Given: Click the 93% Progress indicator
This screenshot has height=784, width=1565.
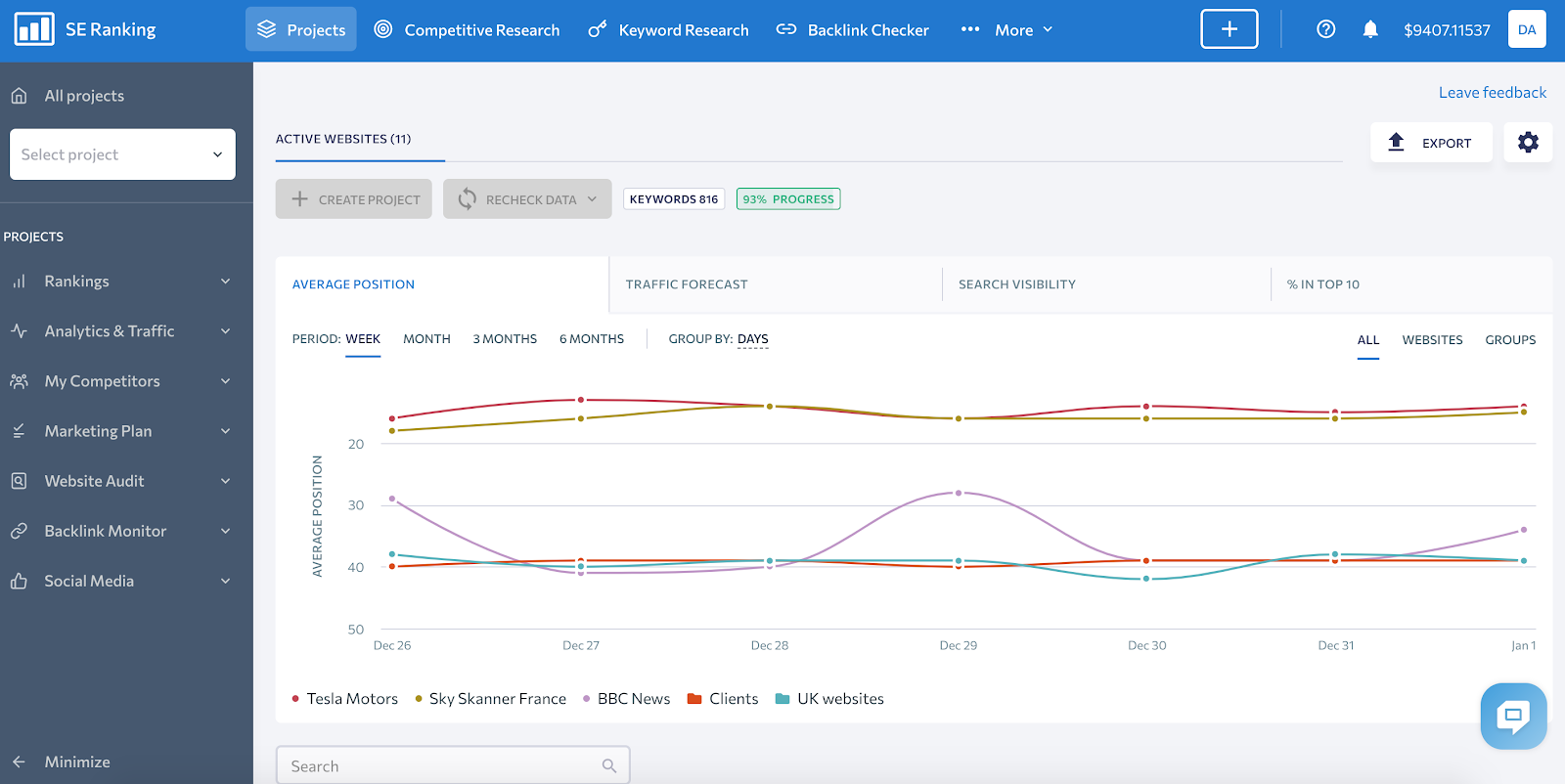Looking at the screenshot, I should tap(788, 199).
